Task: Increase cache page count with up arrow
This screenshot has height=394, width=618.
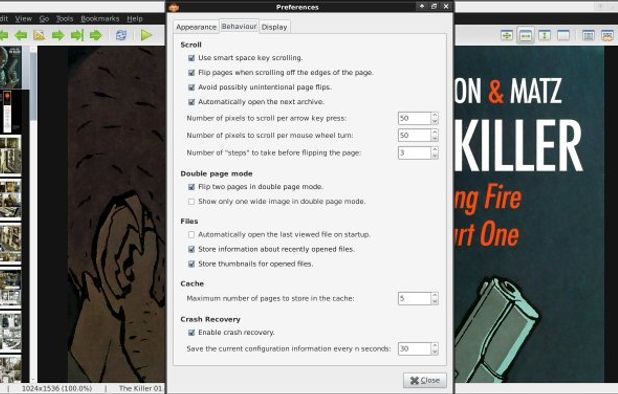Action: [x=435, y=295]
